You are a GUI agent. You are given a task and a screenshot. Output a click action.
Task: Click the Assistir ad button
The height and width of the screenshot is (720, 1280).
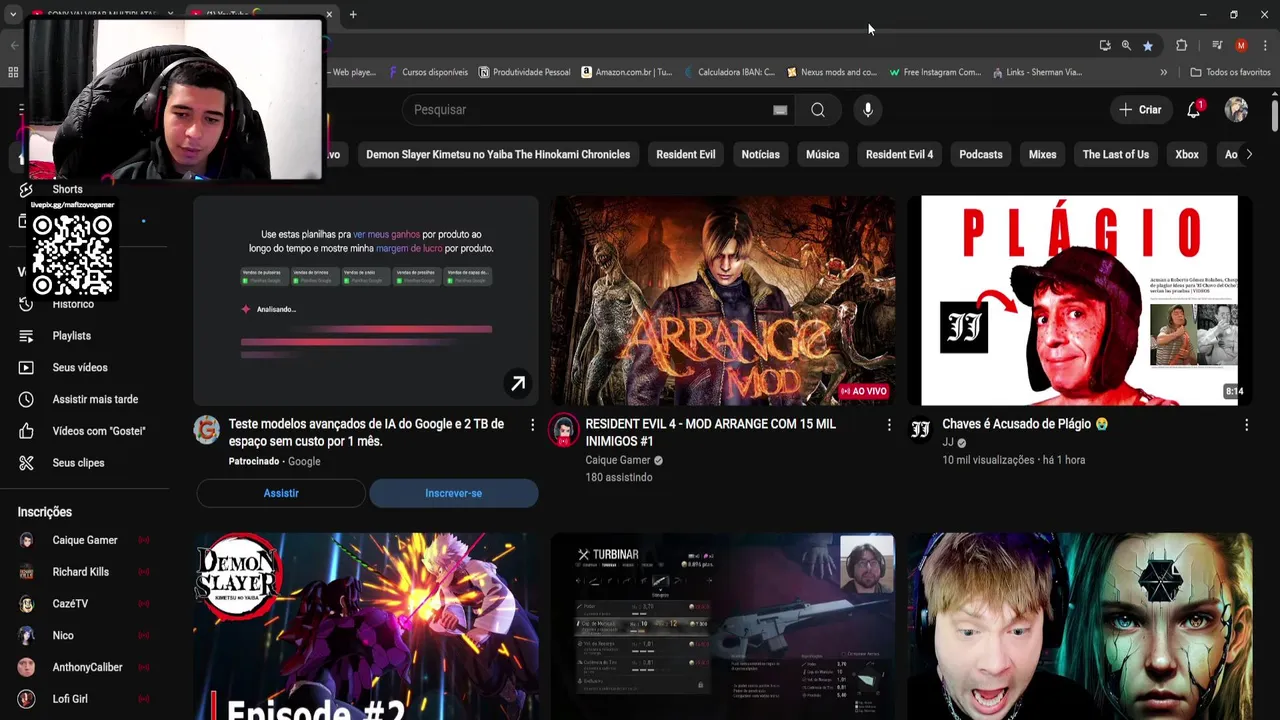pos(281,493)
